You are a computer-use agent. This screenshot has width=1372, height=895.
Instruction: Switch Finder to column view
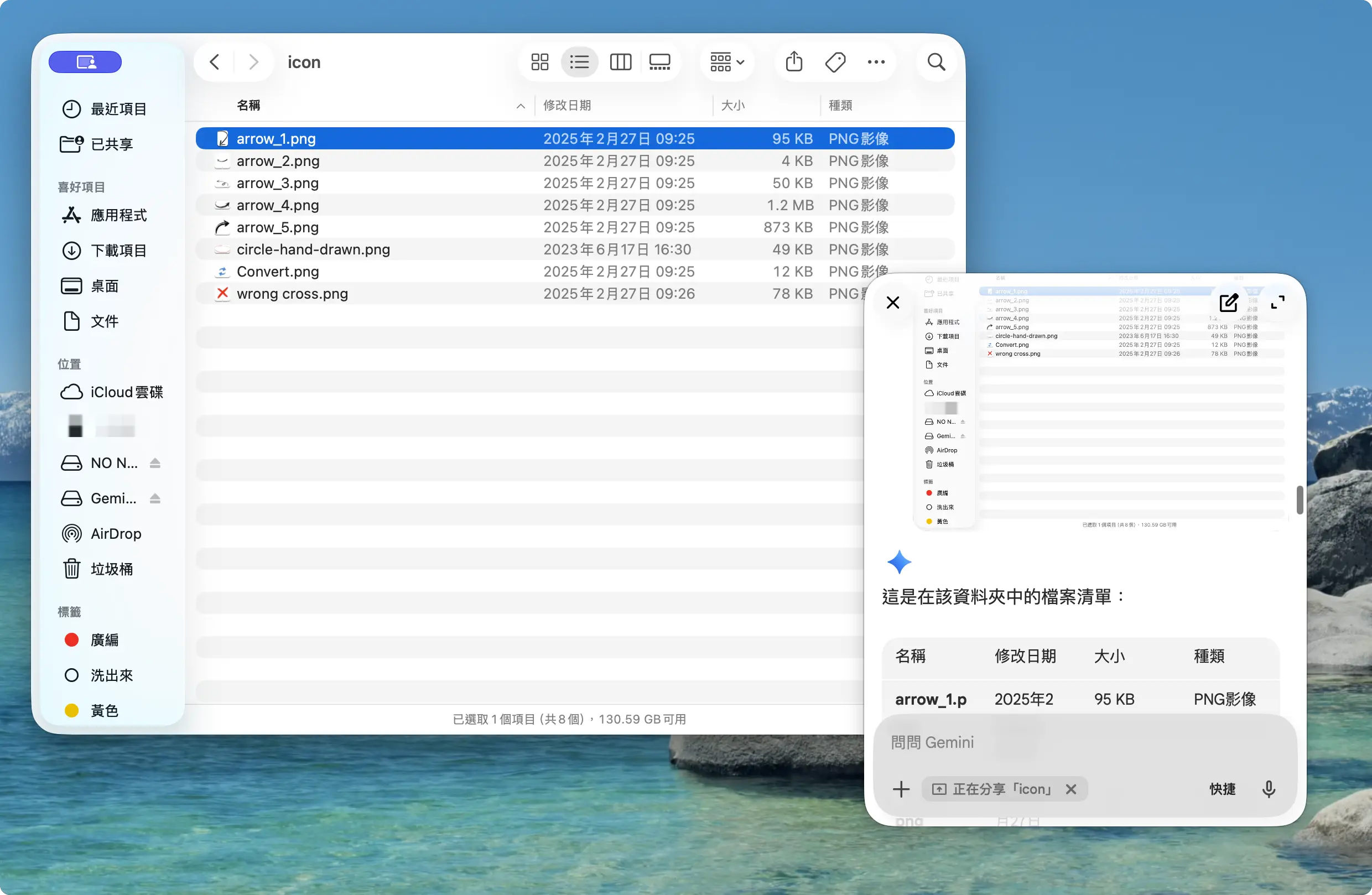tap(621, 63)
